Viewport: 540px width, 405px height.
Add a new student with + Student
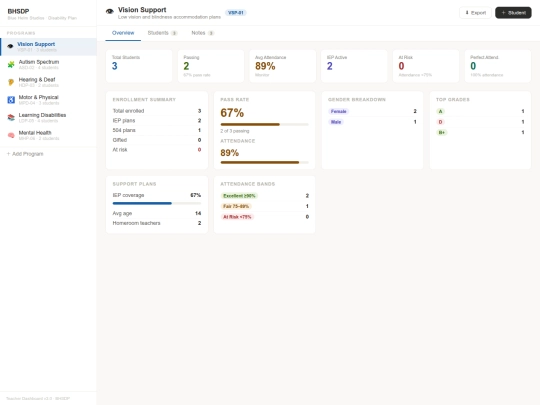pyautogui.click(x=513, y=13)
